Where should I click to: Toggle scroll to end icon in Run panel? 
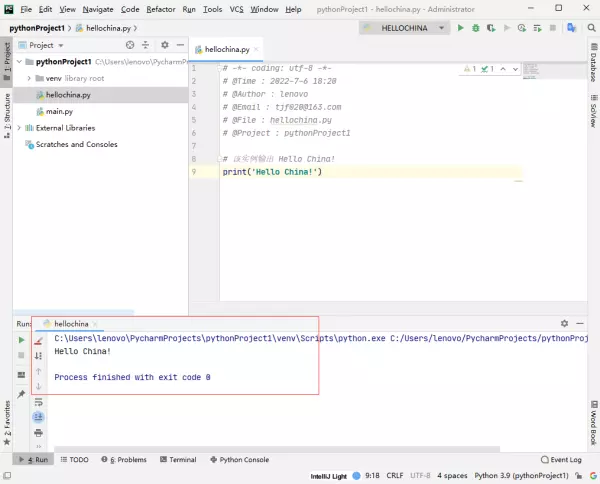[38, 417]
